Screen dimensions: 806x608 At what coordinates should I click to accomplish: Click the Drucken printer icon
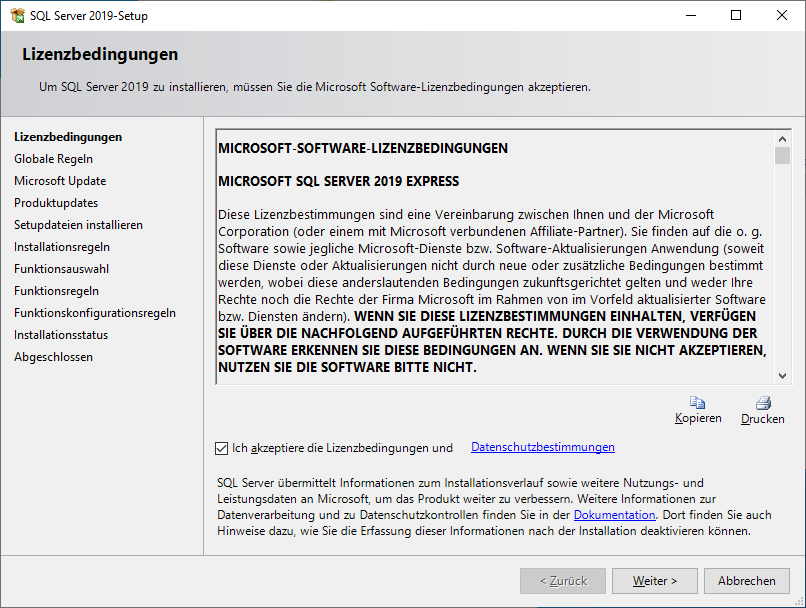tap(762, 403)
